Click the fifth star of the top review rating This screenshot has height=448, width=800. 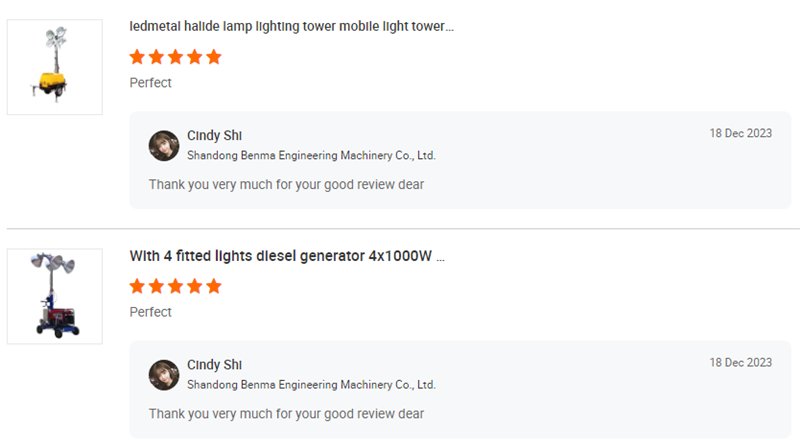point(213,57)
